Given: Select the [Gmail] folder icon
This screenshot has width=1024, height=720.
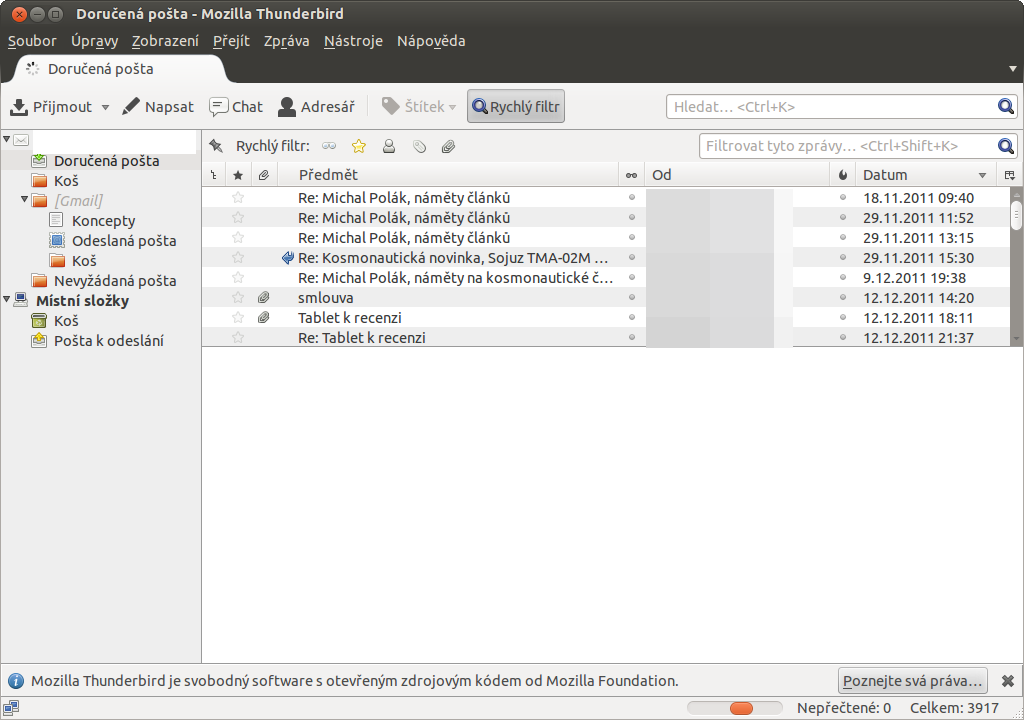Looking at the screenshot, I should 39,200.
